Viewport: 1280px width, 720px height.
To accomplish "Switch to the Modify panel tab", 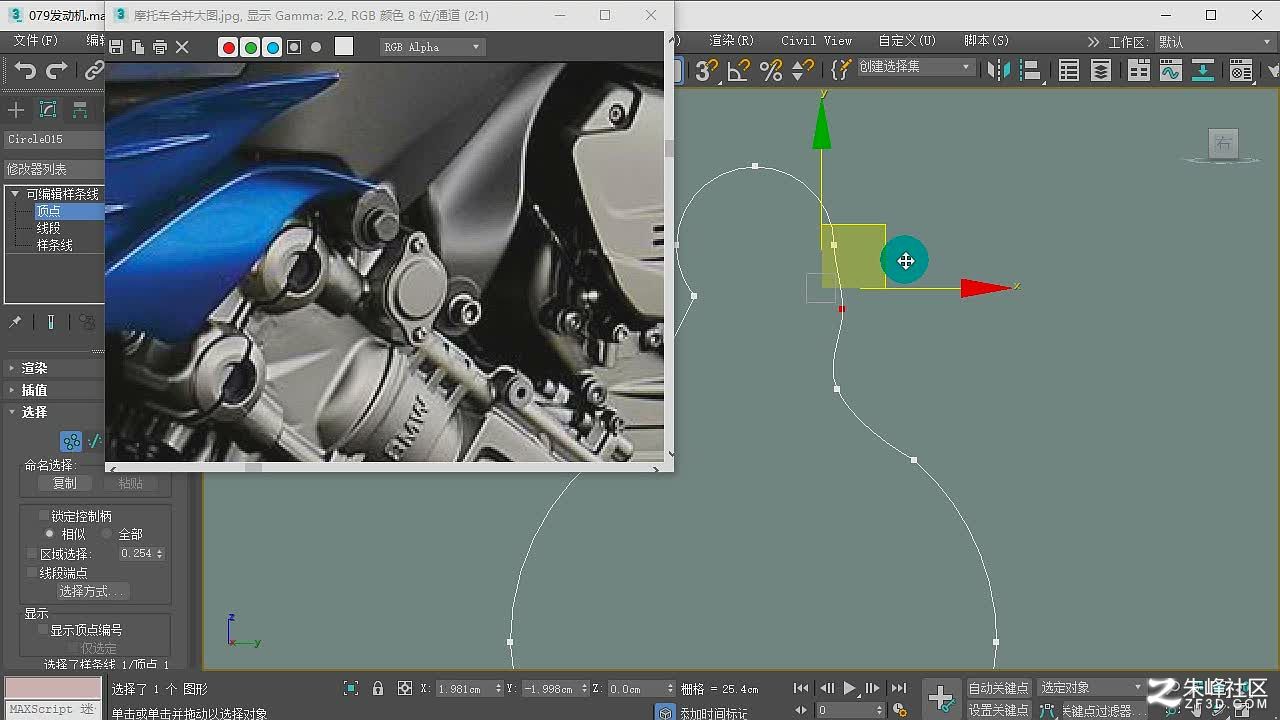I will coord(48,110).
